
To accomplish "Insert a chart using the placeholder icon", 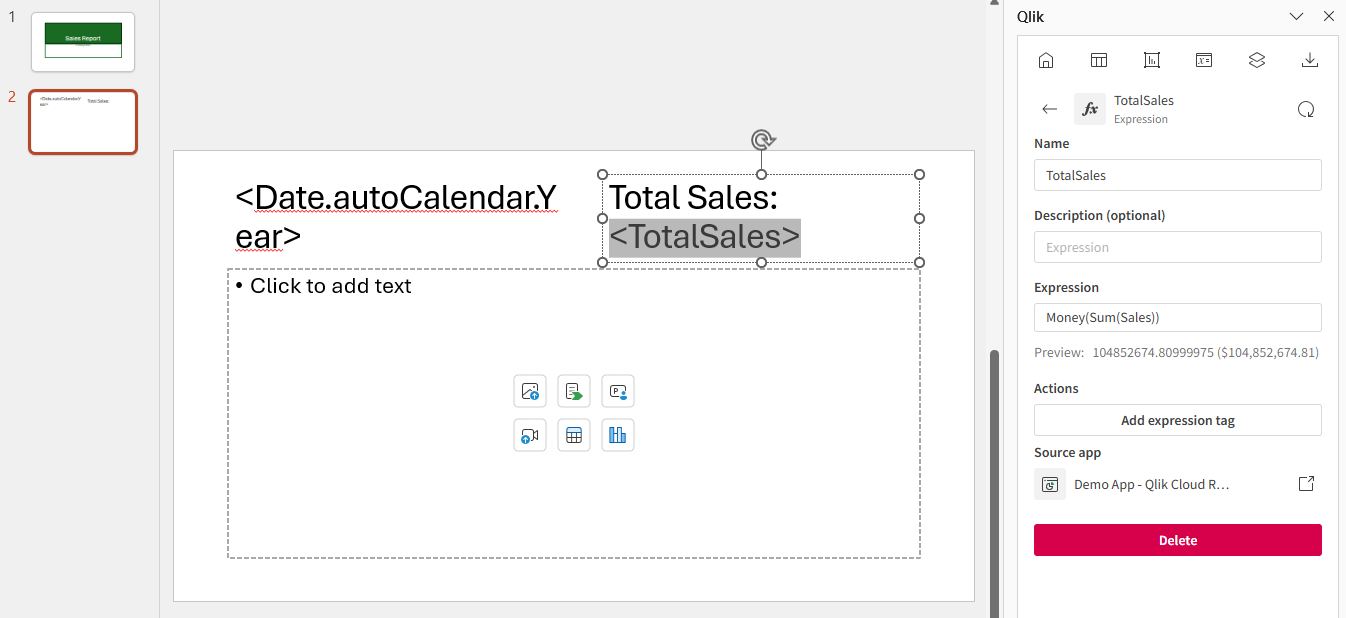I will click(x=618, y=435).
